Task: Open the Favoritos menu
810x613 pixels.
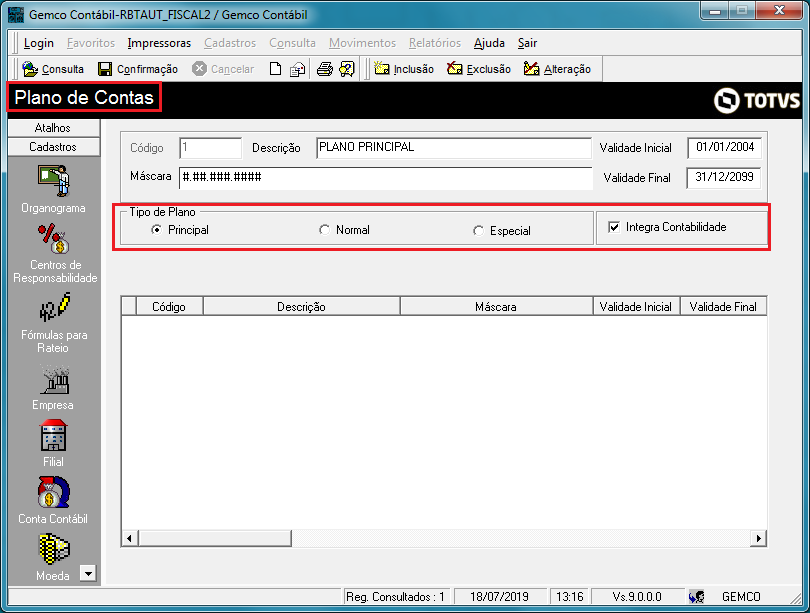Action: point(91,43)
